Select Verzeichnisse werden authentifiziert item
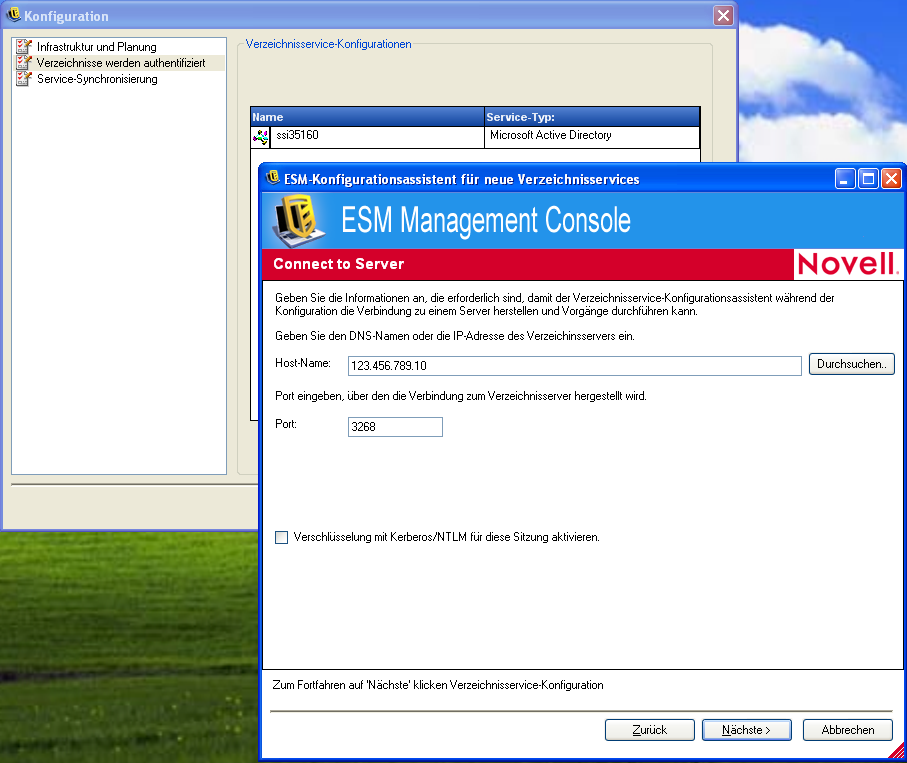 (x=121, y=62)
